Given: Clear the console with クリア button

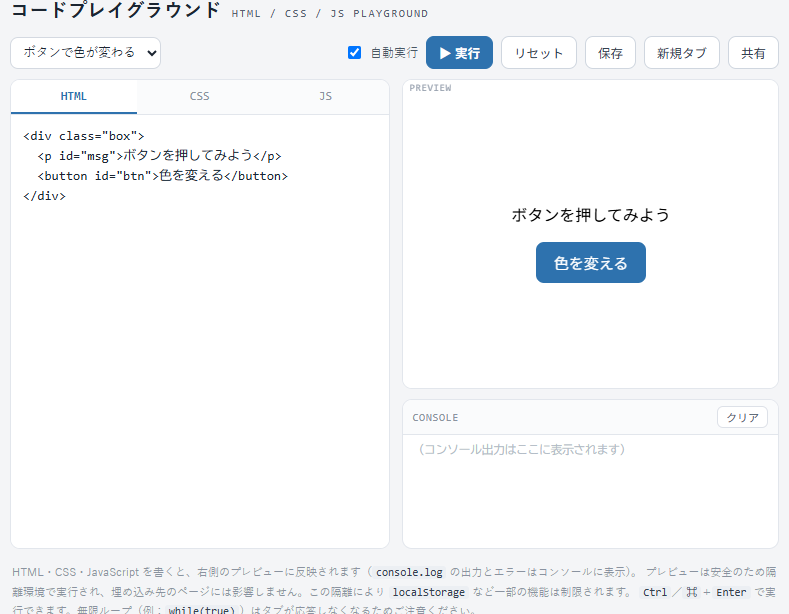Looking at the screenshot, I should tap(742, 417).
